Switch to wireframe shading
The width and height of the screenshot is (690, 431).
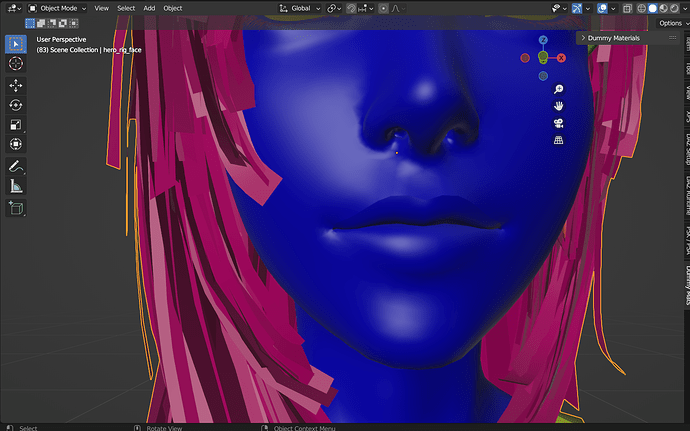click(642, 8)
